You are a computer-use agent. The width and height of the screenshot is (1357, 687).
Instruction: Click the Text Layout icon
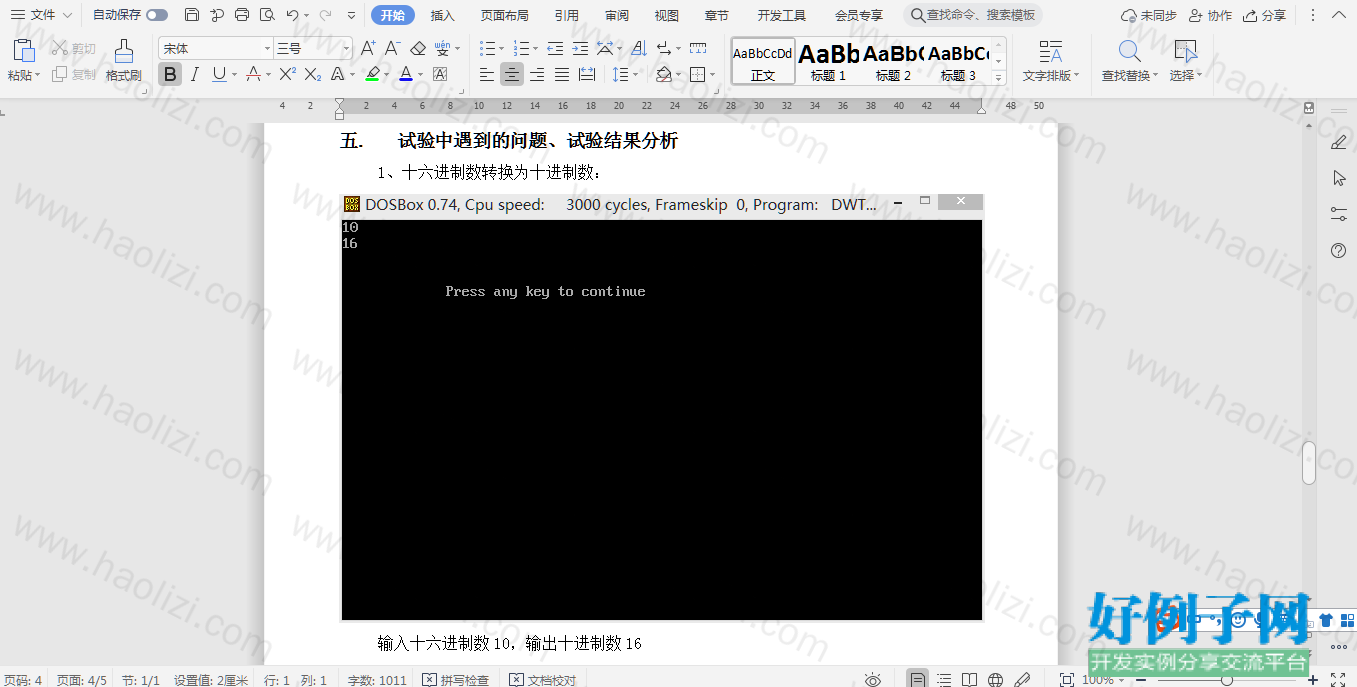[1051, 52]
